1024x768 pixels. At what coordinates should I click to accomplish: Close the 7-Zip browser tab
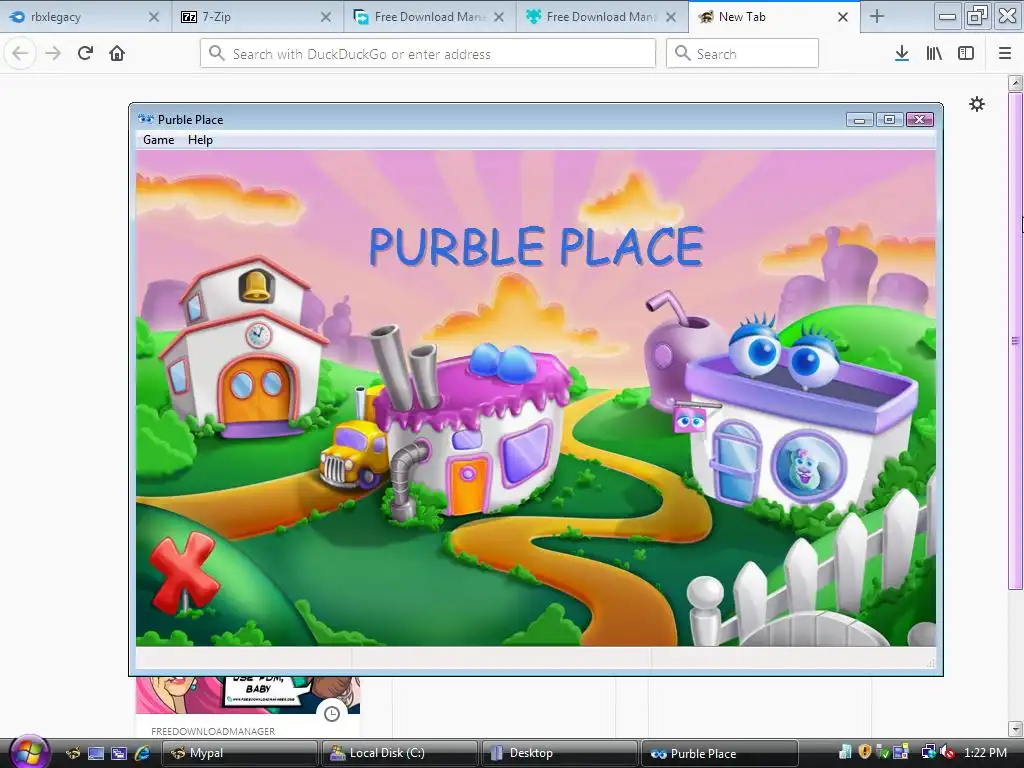click(326, 17)
